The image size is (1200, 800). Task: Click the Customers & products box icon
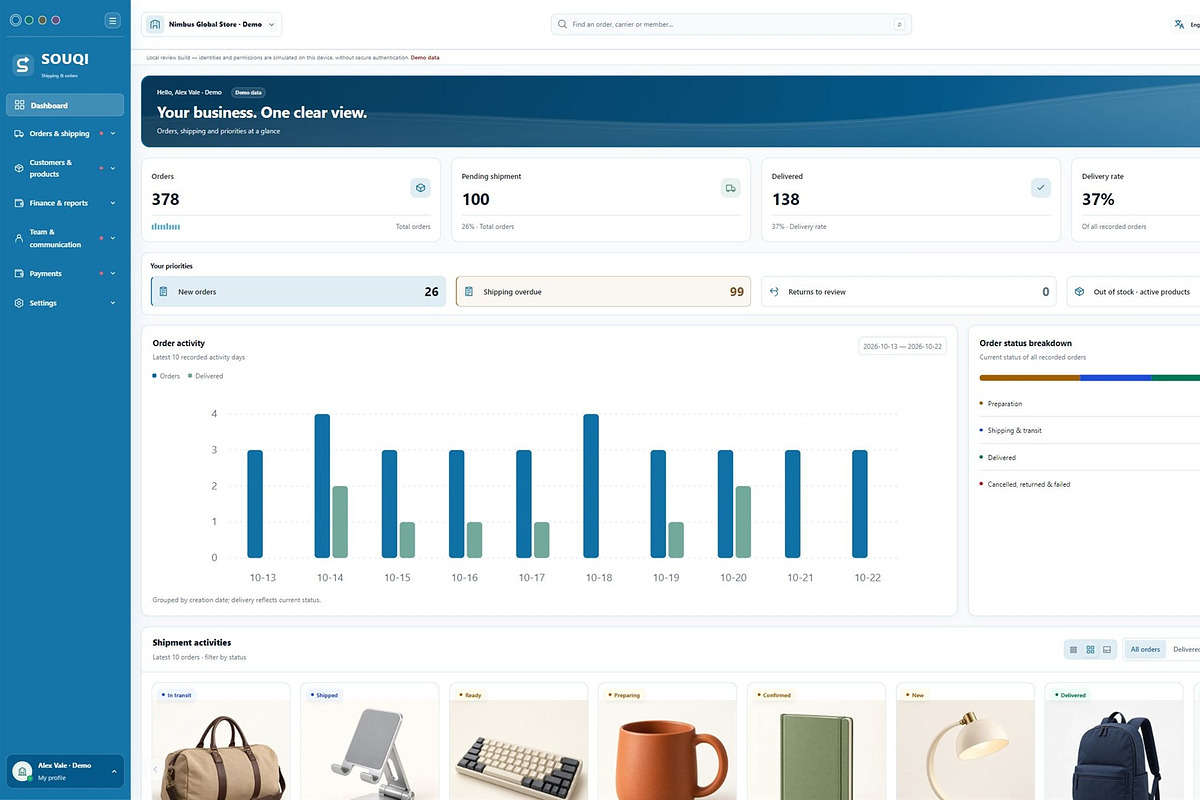tap(19, 168)
